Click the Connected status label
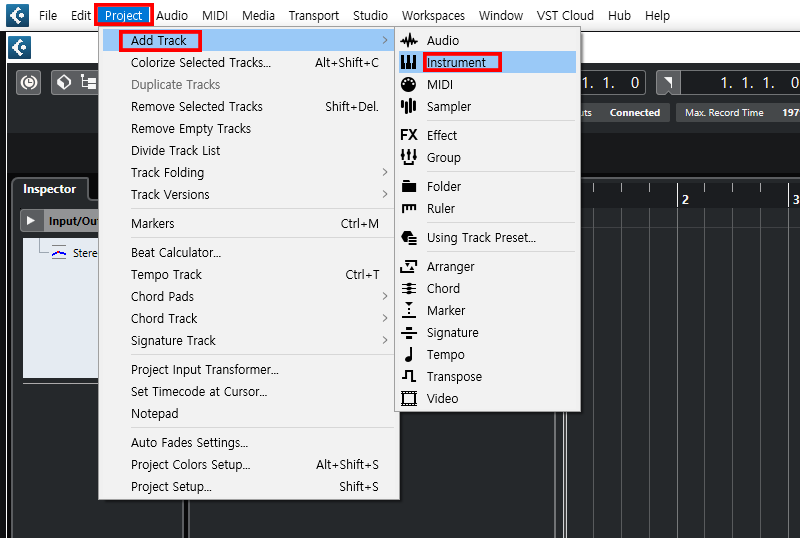 click(635, 112)
